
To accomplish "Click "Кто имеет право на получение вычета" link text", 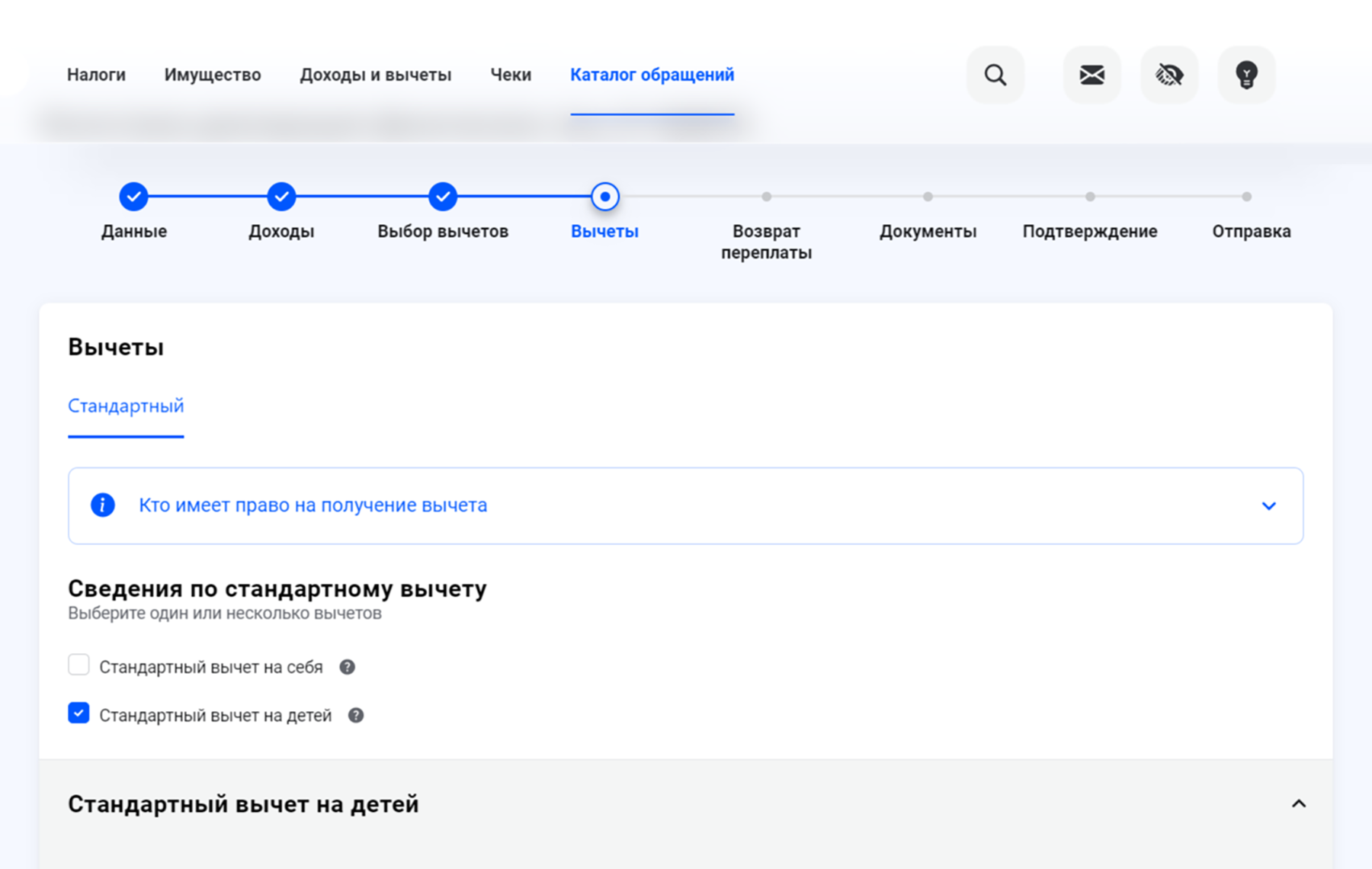I will pos(313,505).
